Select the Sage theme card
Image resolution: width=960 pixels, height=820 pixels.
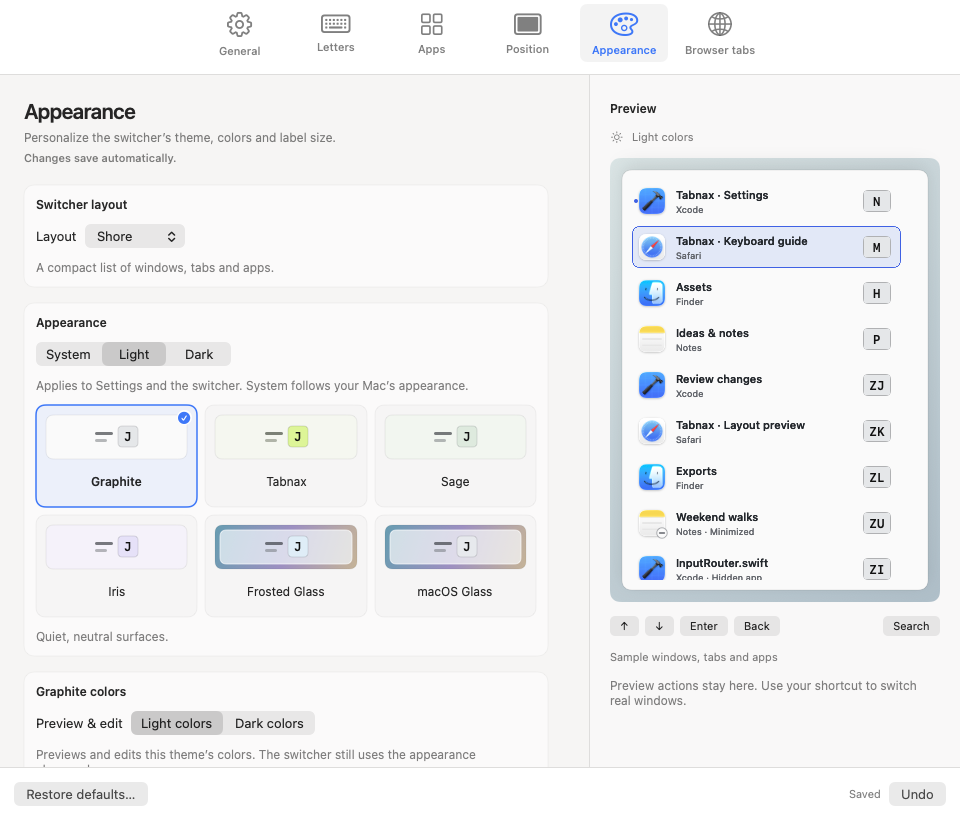pyautogui.click(x=455, y=456)
